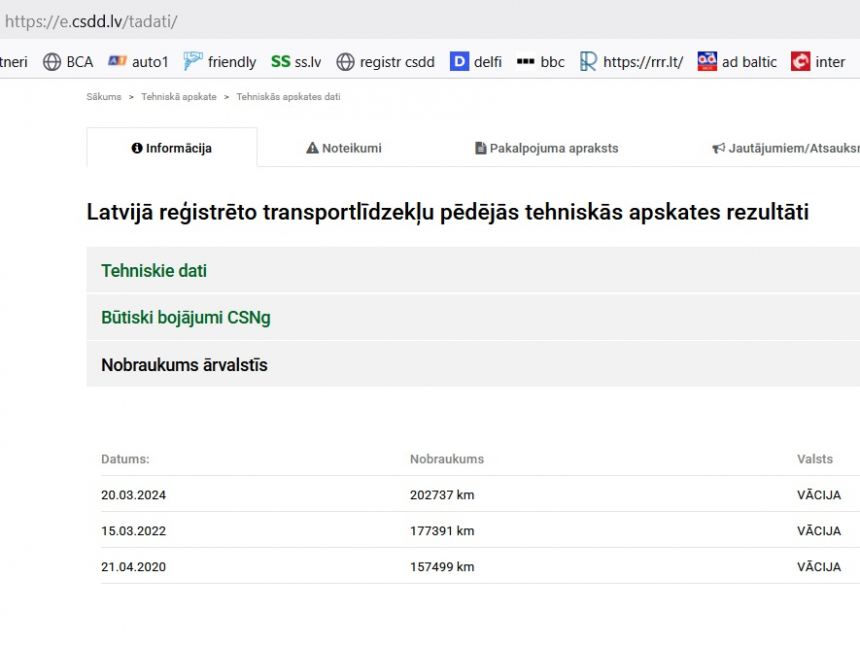Expand the Būtiski bojājumi CSNg section

(x=473, y=318)
